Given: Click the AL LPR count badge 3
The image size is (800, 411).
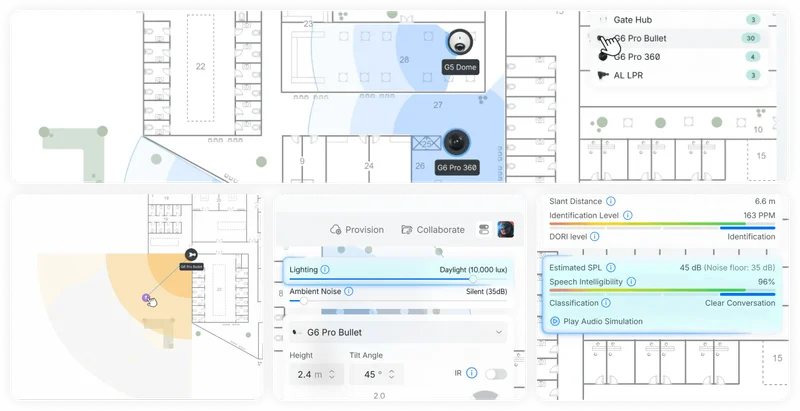Looking at the screenshot, I should 753,75.
